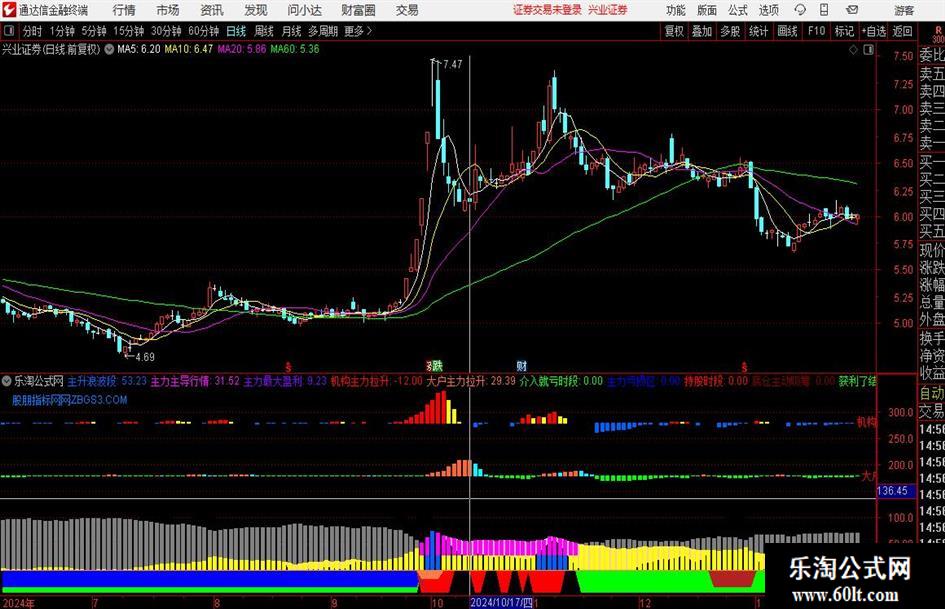Open the customer service headset icon
945x609 pixels.
coord(800,10)
